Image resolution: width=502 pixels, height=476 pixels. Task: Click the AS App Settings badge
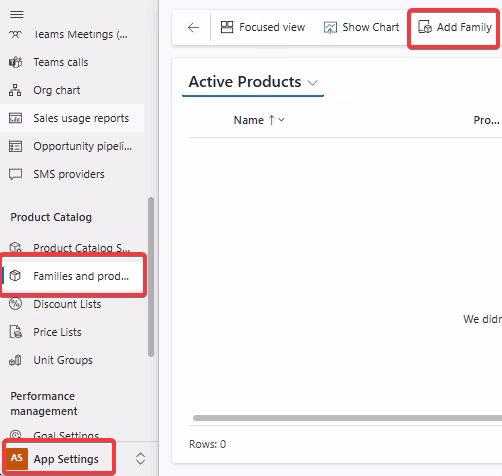17,458
